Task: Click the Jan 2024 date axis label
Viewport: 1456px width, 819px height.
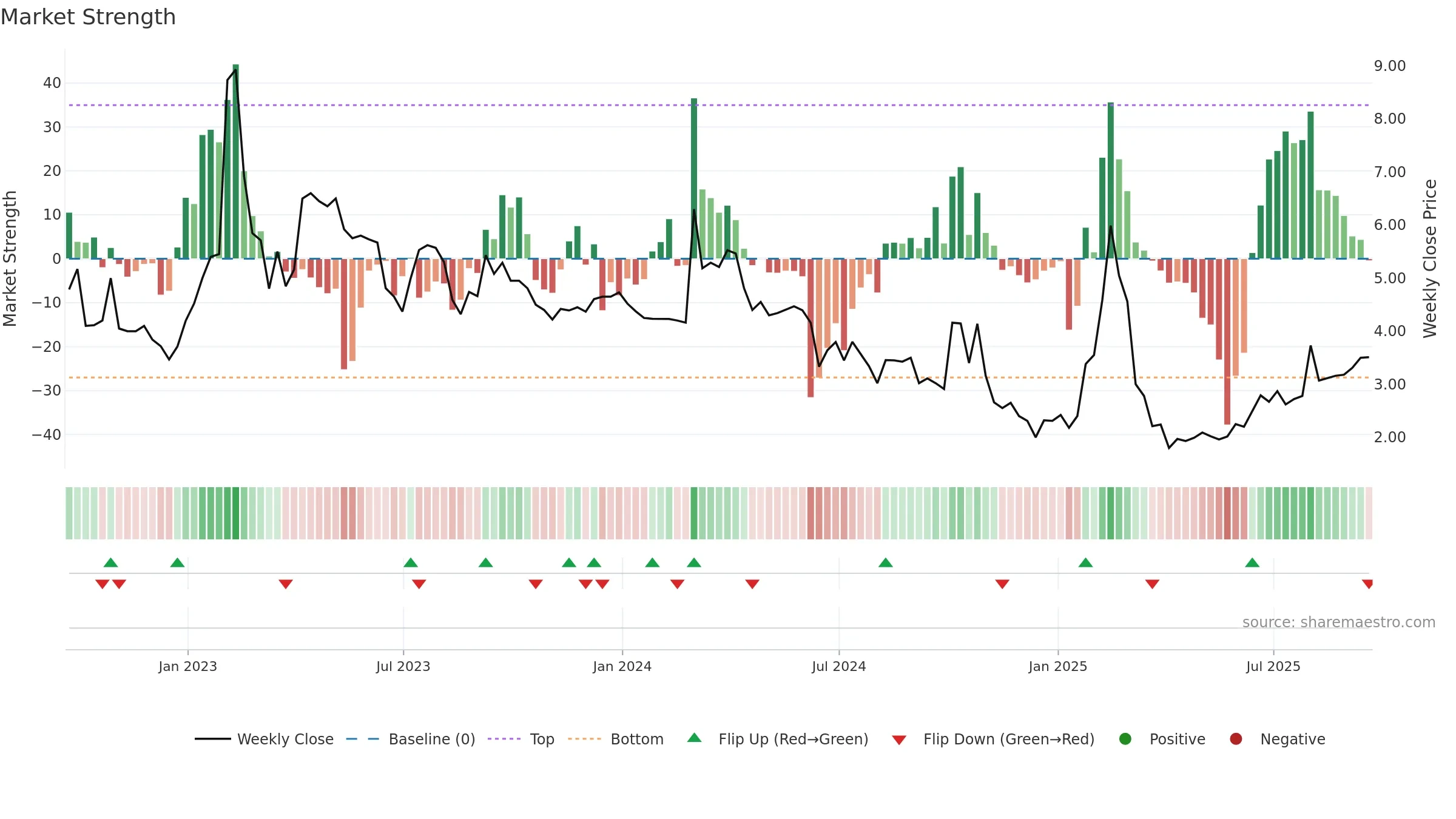Action: 622,666
